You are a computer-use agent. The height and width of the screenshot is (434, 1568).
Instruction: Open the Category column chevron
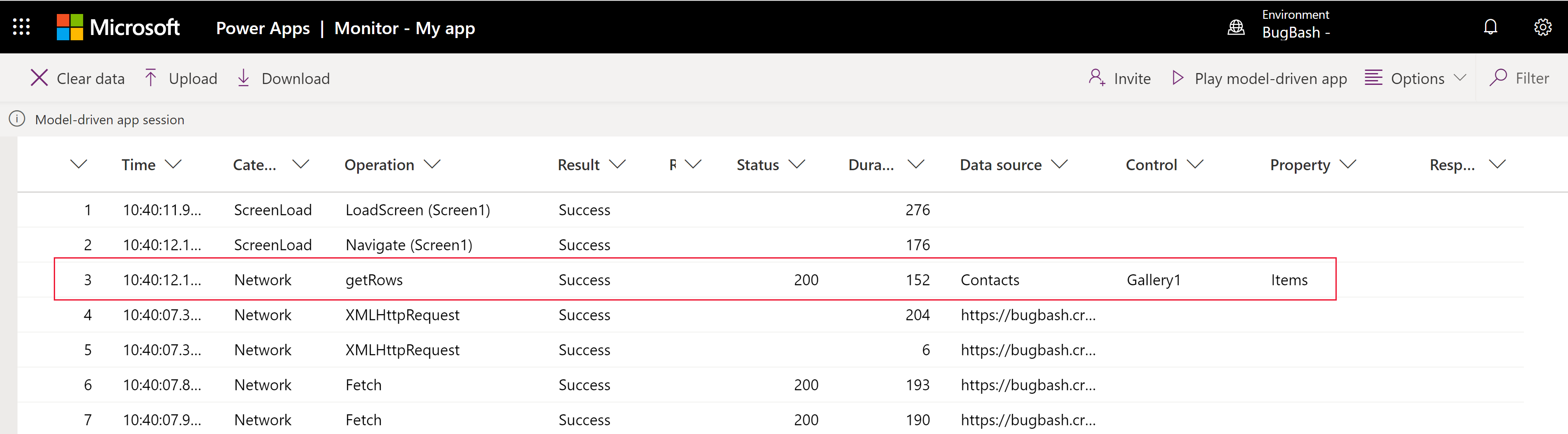[x=301, y=164]
